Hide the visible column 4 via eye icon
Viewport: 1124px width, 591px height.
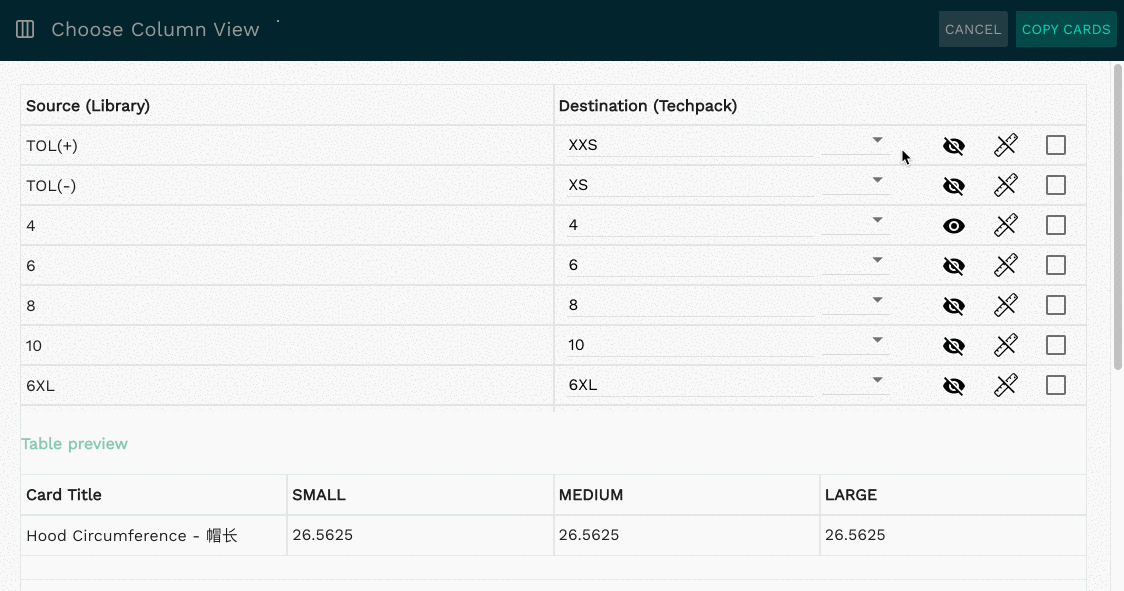953,226
